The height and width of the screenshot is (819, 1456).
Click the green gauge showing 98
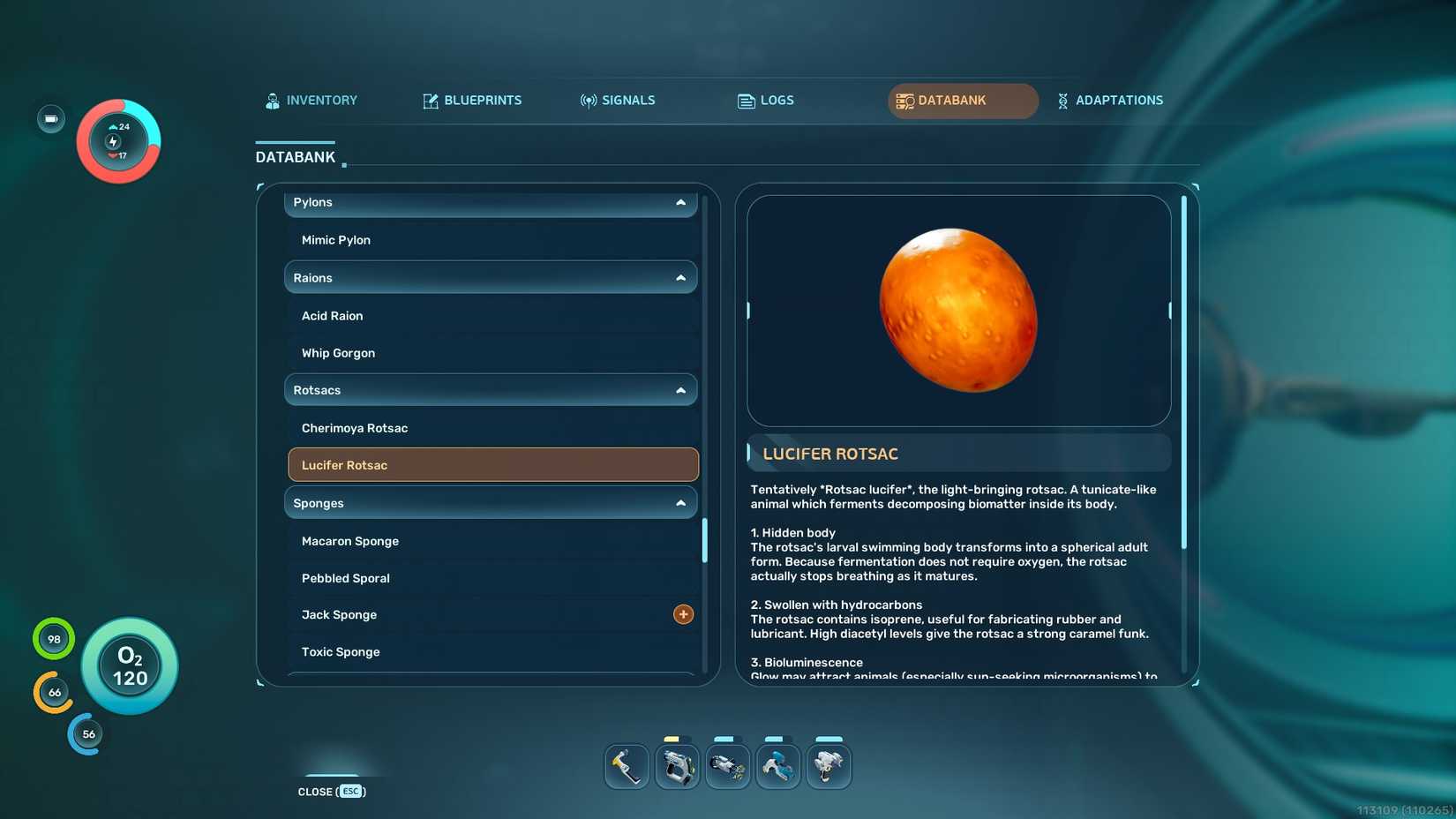(54, 639)
